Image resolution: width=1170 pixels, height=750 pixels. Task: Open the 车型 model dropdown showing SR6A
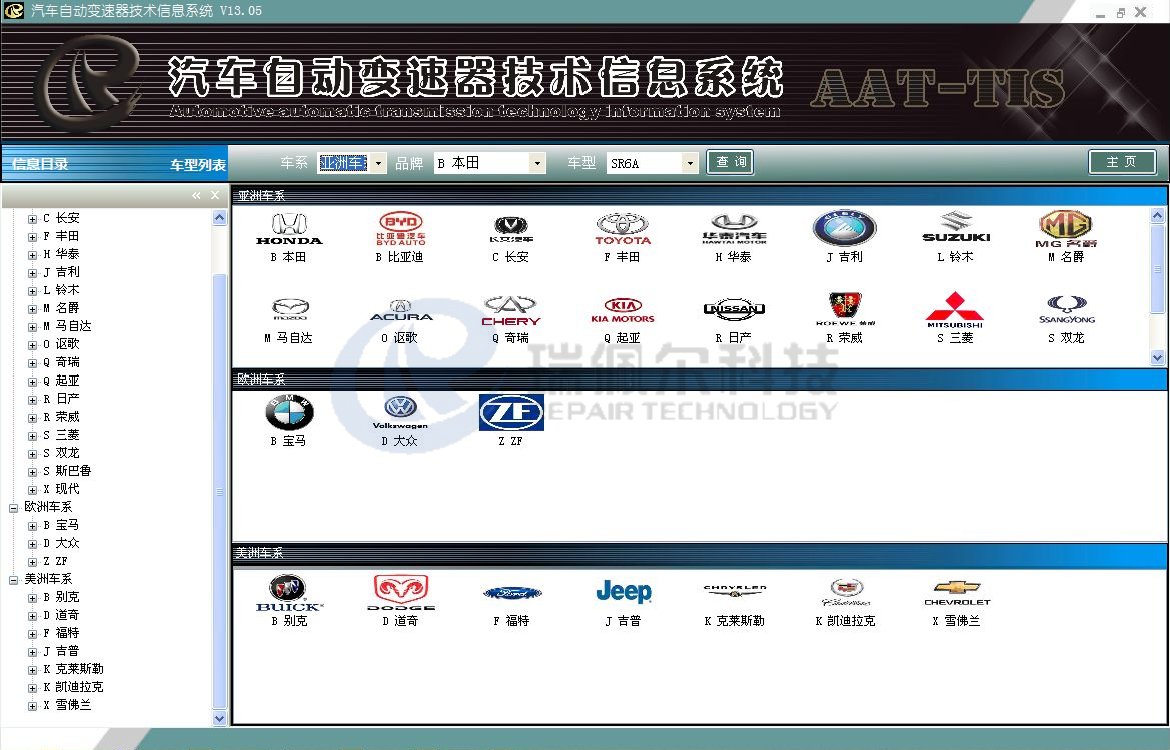689,163
